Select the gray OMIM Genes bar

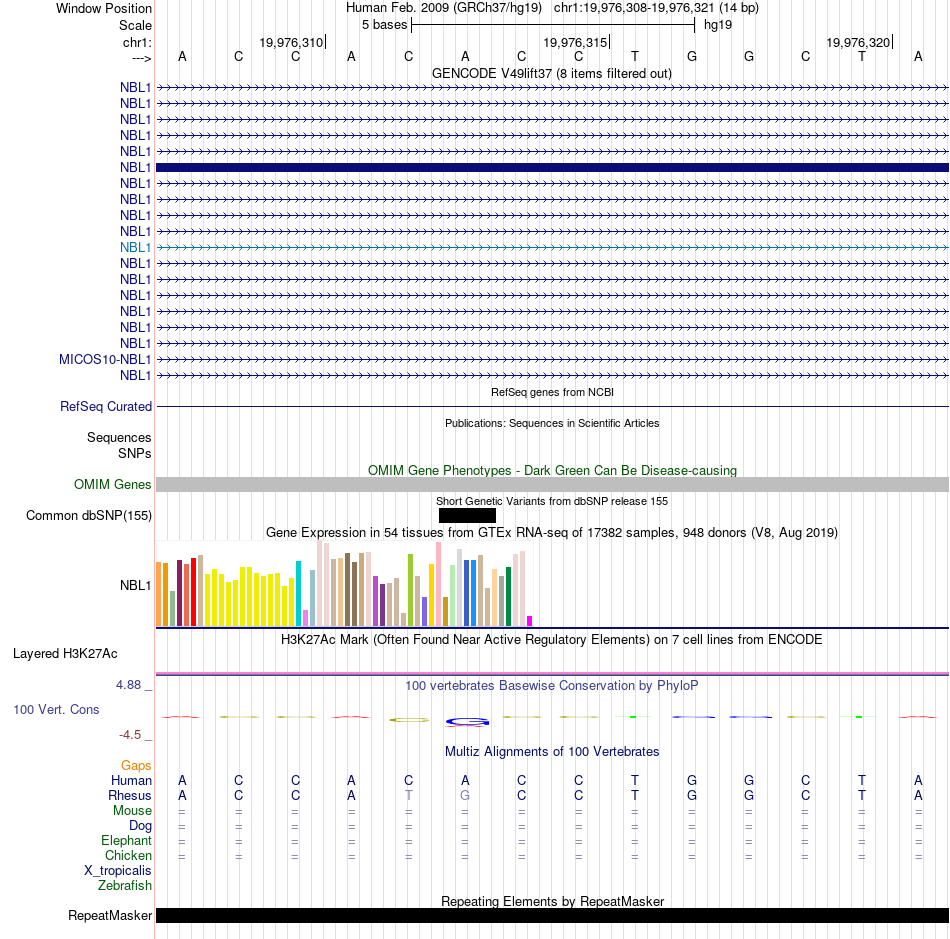[553, 484]
